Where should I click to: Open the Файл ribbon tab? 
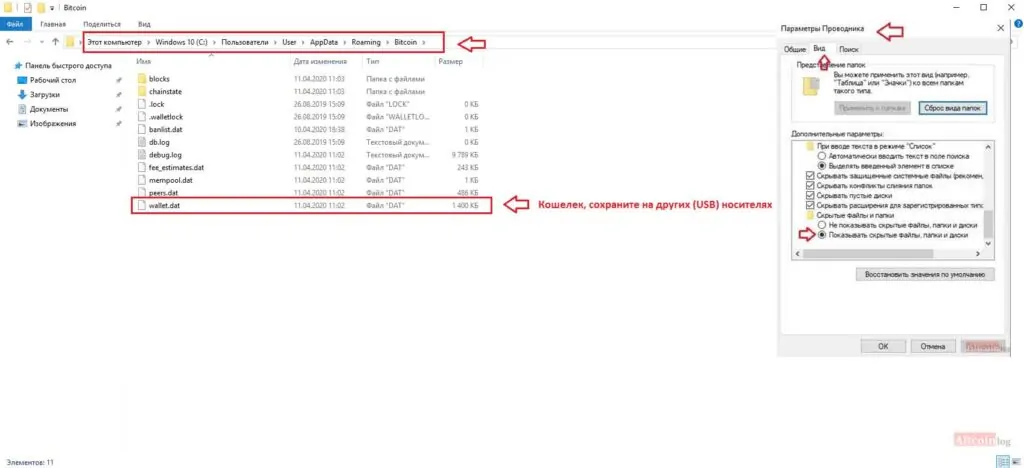click(15, 24)
